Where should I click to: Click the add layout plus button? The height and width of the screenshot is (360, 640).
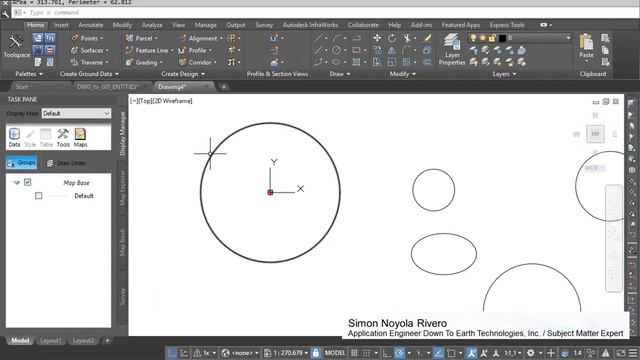(107, 340)
